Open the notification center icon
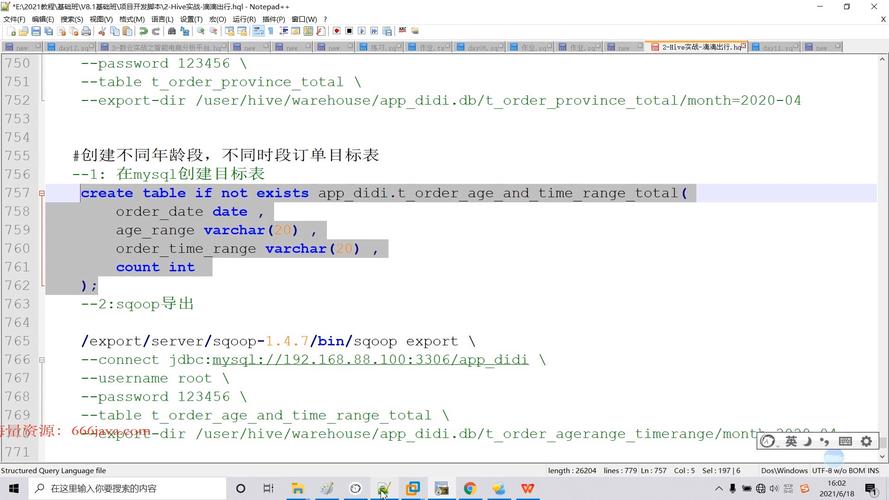The height and width of the screenshot is (500, 889). (871, 488)
